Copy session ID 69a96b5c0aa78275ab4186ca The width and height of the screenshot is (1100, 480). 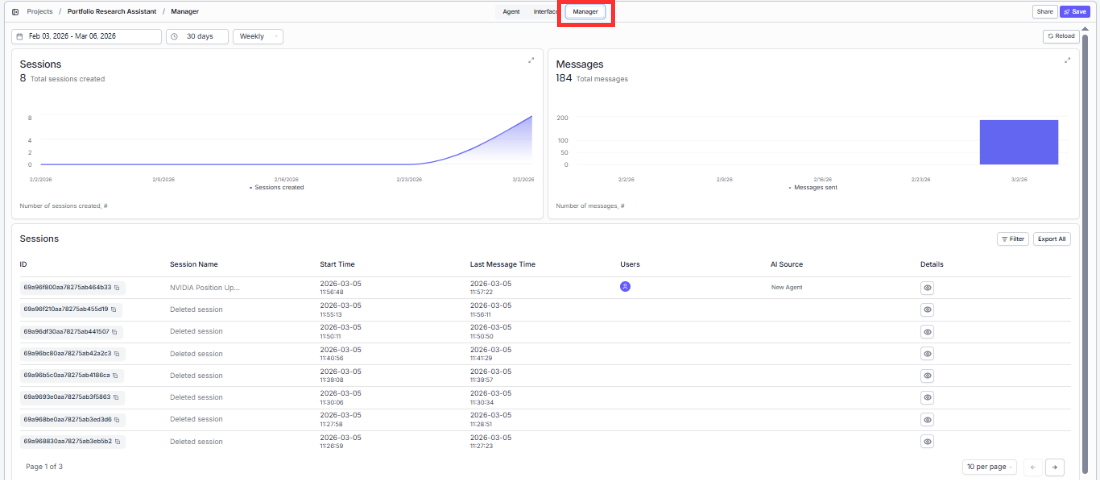(116, 375)
